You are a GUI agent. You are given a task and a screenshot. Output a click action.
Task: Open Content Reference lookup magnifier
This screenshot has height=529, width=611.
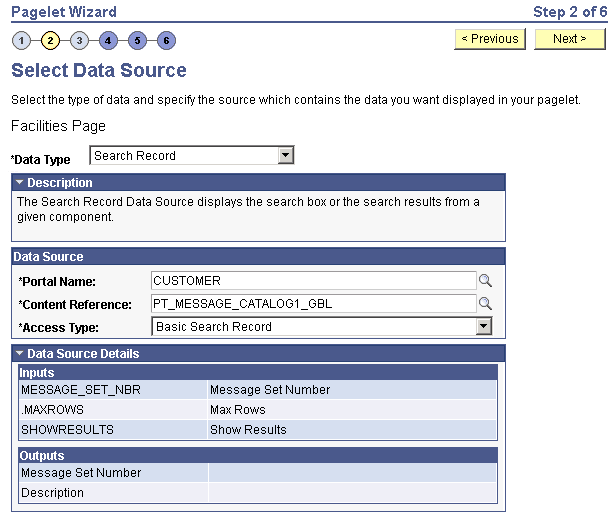click(x=485, y=303)
